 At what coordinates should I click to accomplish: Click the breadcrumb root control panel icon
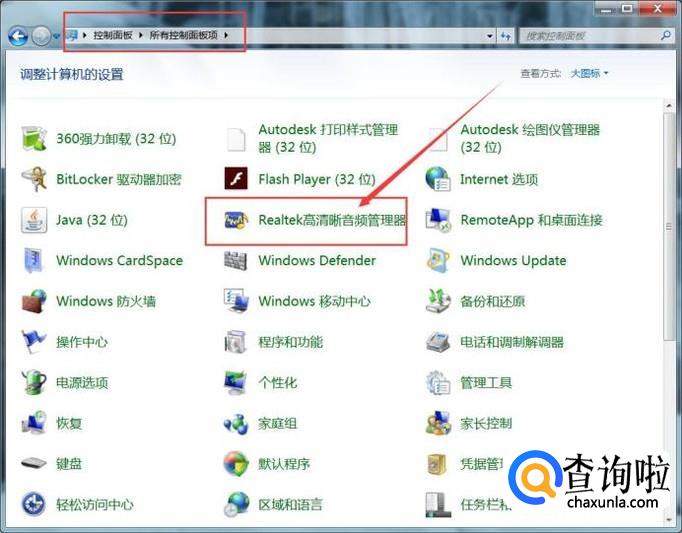coord(72,35)
